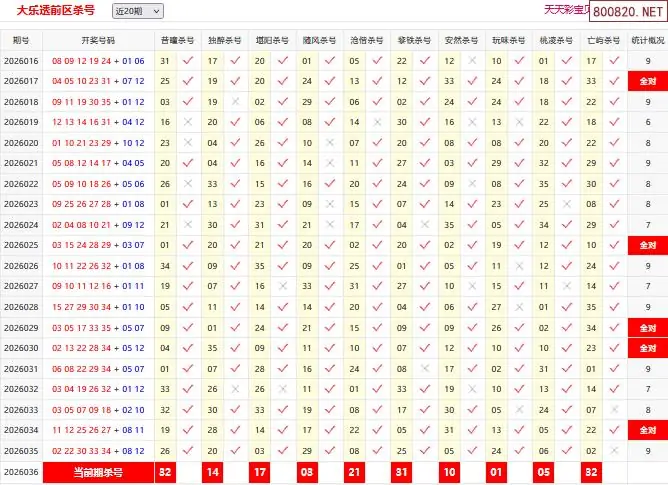This screenshot has height=485, width=668.
Task: Click the X mark for 安然杀号 in row 2026016
Action: (x=473, y=61)
